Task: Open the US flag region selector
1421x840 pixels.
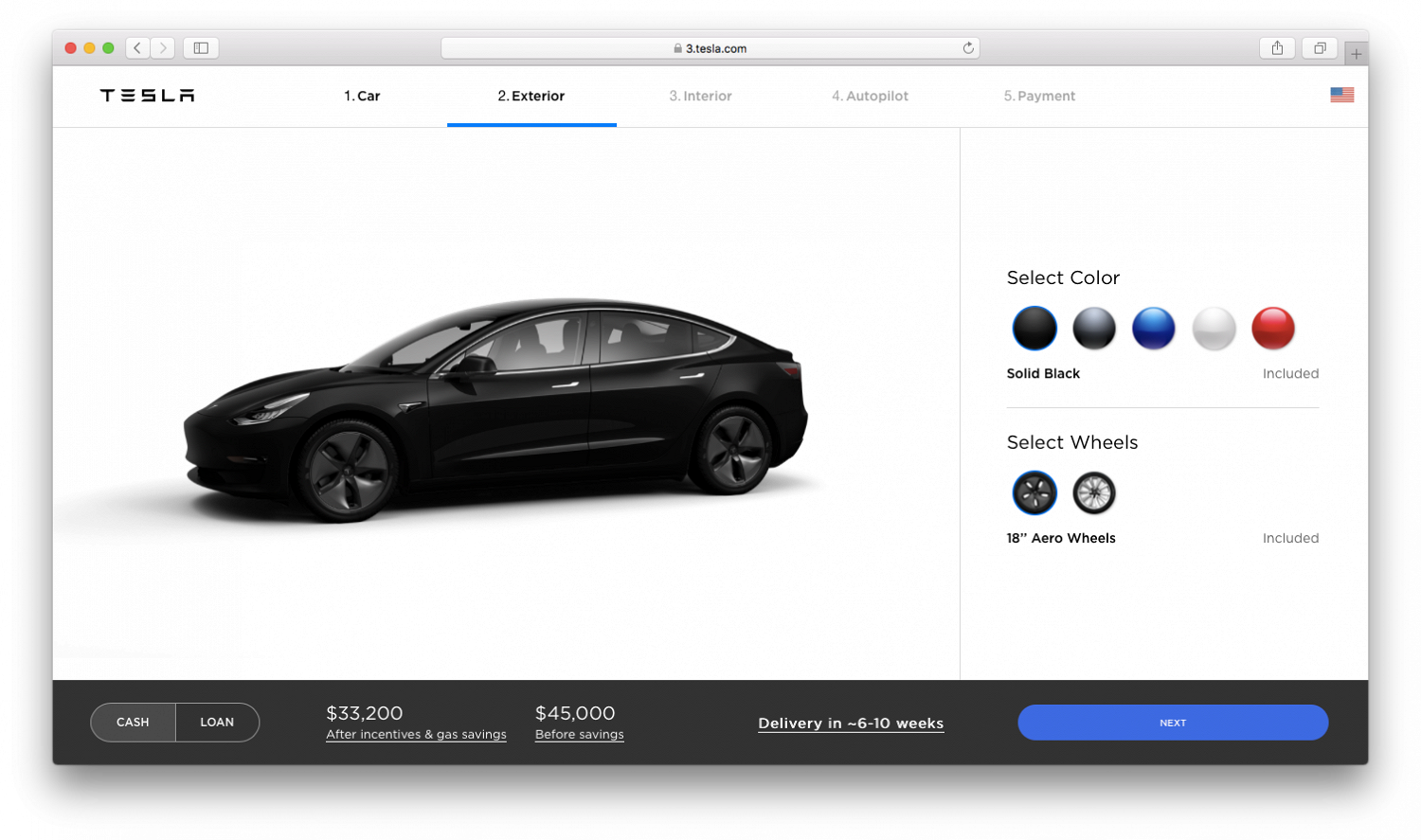Action: coord(1341,96)
